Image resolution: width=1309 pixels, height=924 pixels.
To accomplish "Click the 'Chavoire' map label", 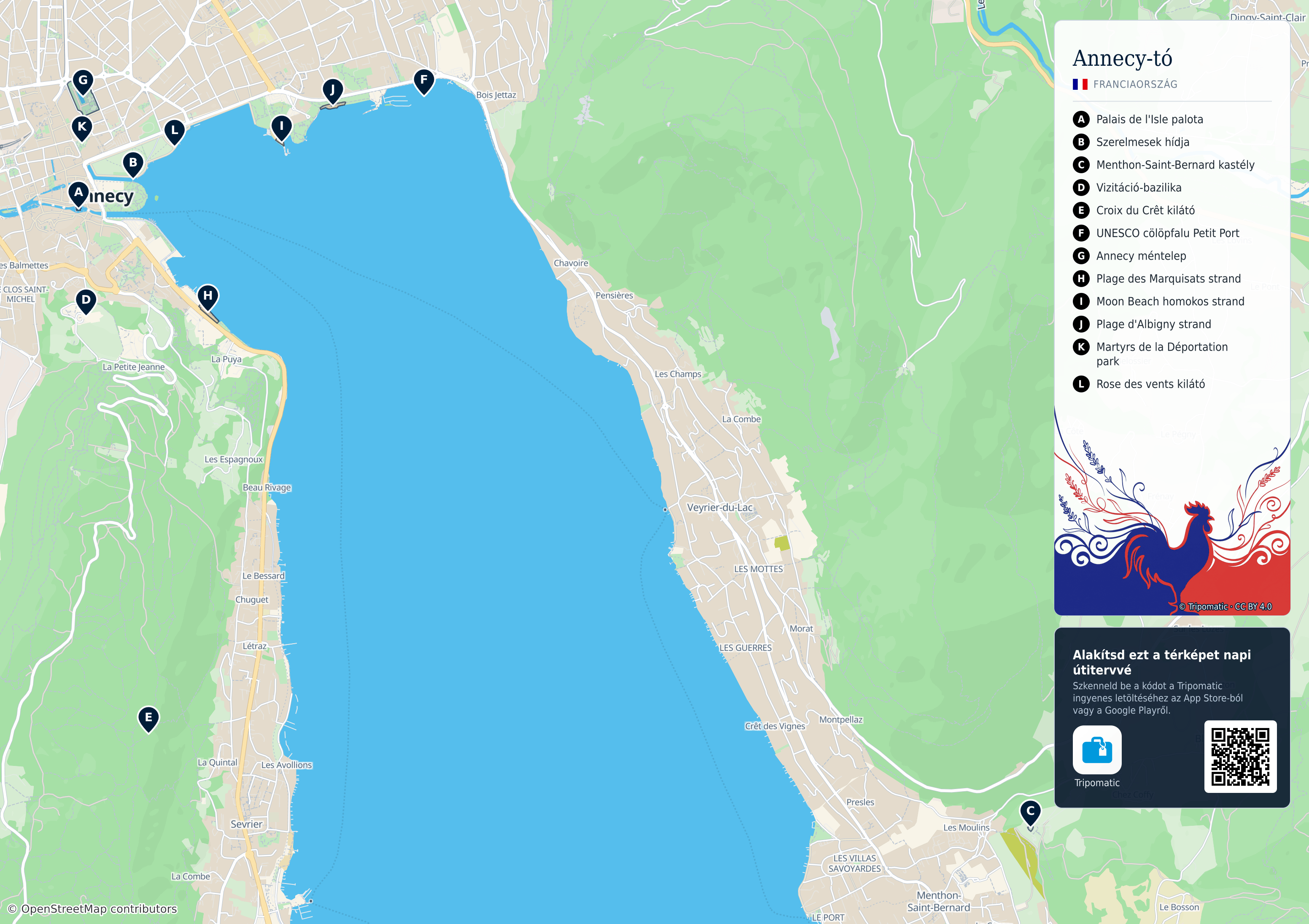I will [x=571, y=263].
